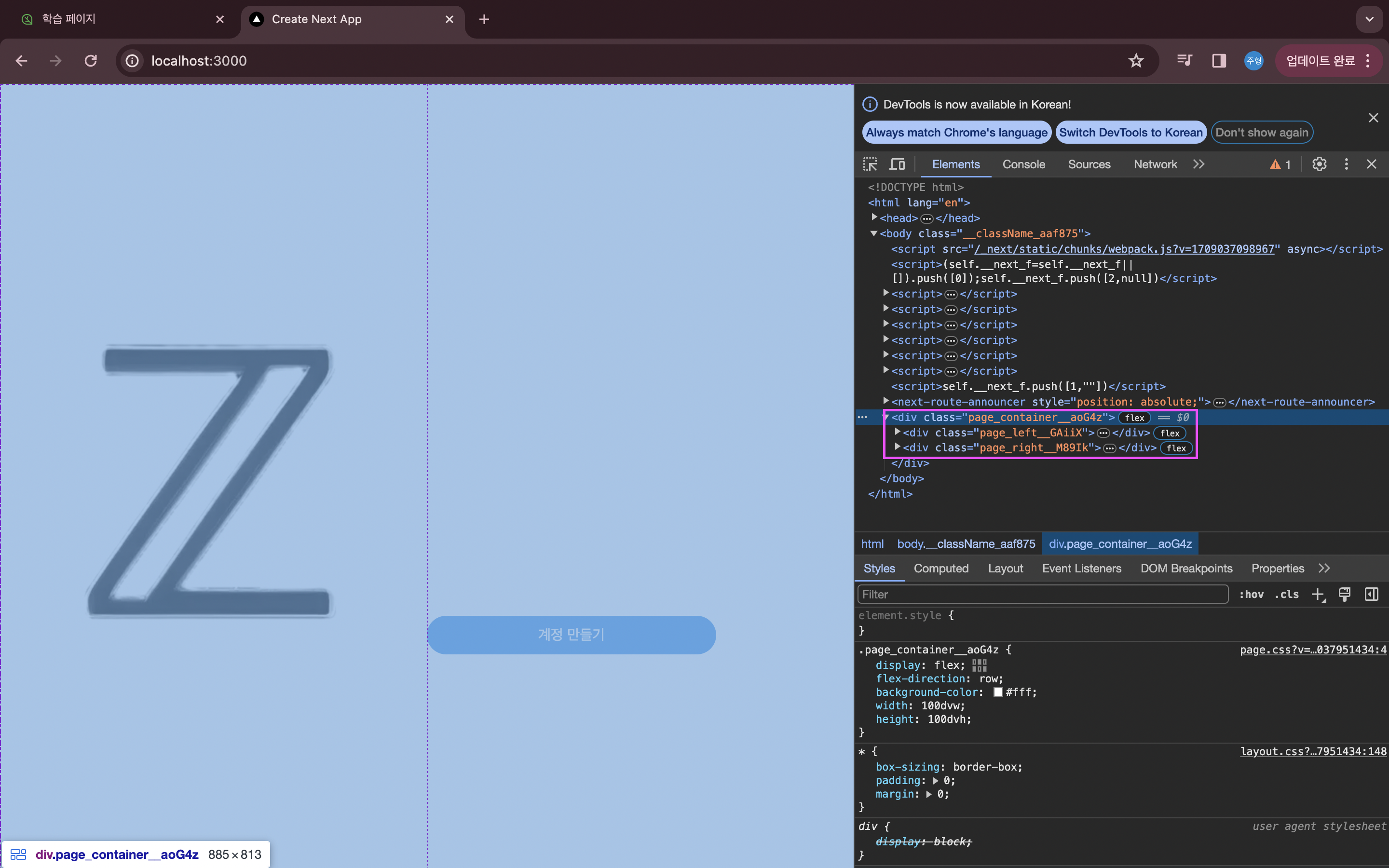Open the Network tab
This screenshot has width=1389, height=868.
(x=1155, y=165)
